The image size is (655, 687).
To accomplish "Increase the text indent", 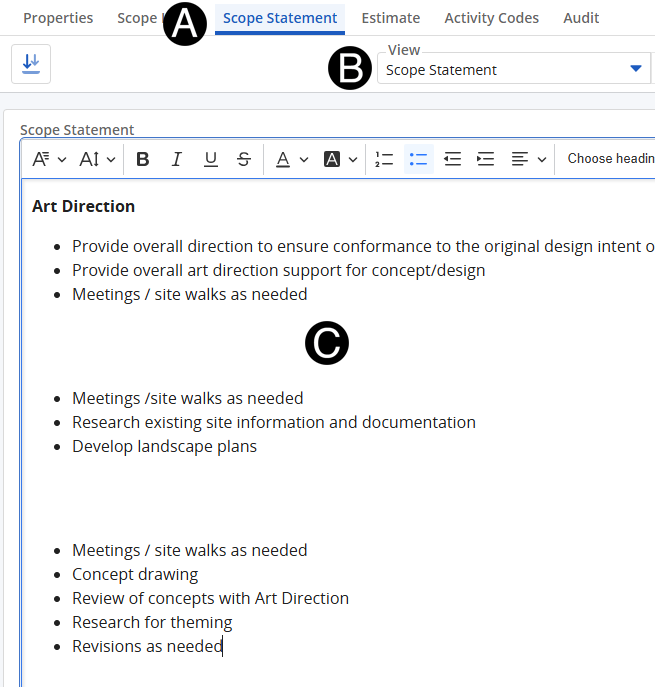I will click(486, 159).
